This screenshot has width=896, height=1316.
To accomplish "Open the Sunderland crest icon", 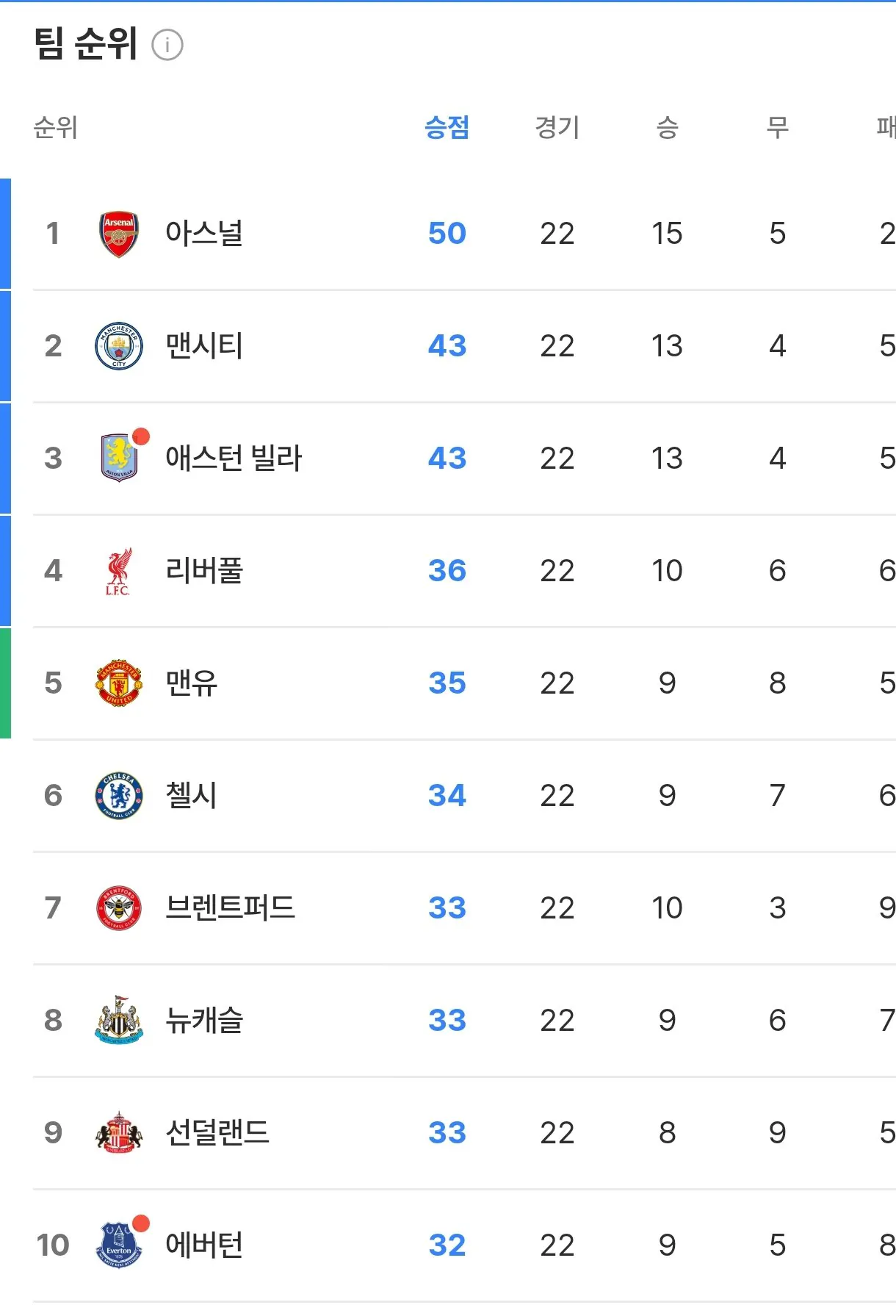I will [119, 1133].
